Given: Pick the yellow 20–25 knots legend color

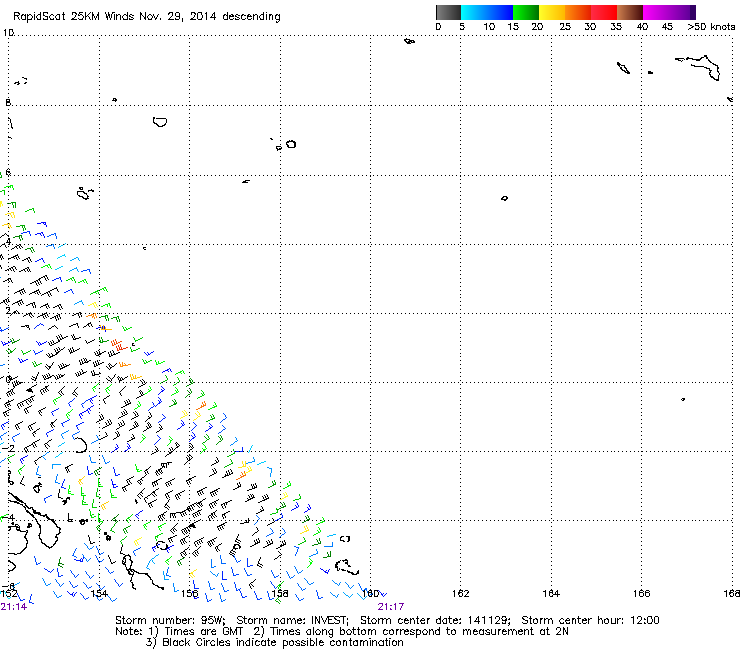Looking at the screenshot, I should [552, 12].
